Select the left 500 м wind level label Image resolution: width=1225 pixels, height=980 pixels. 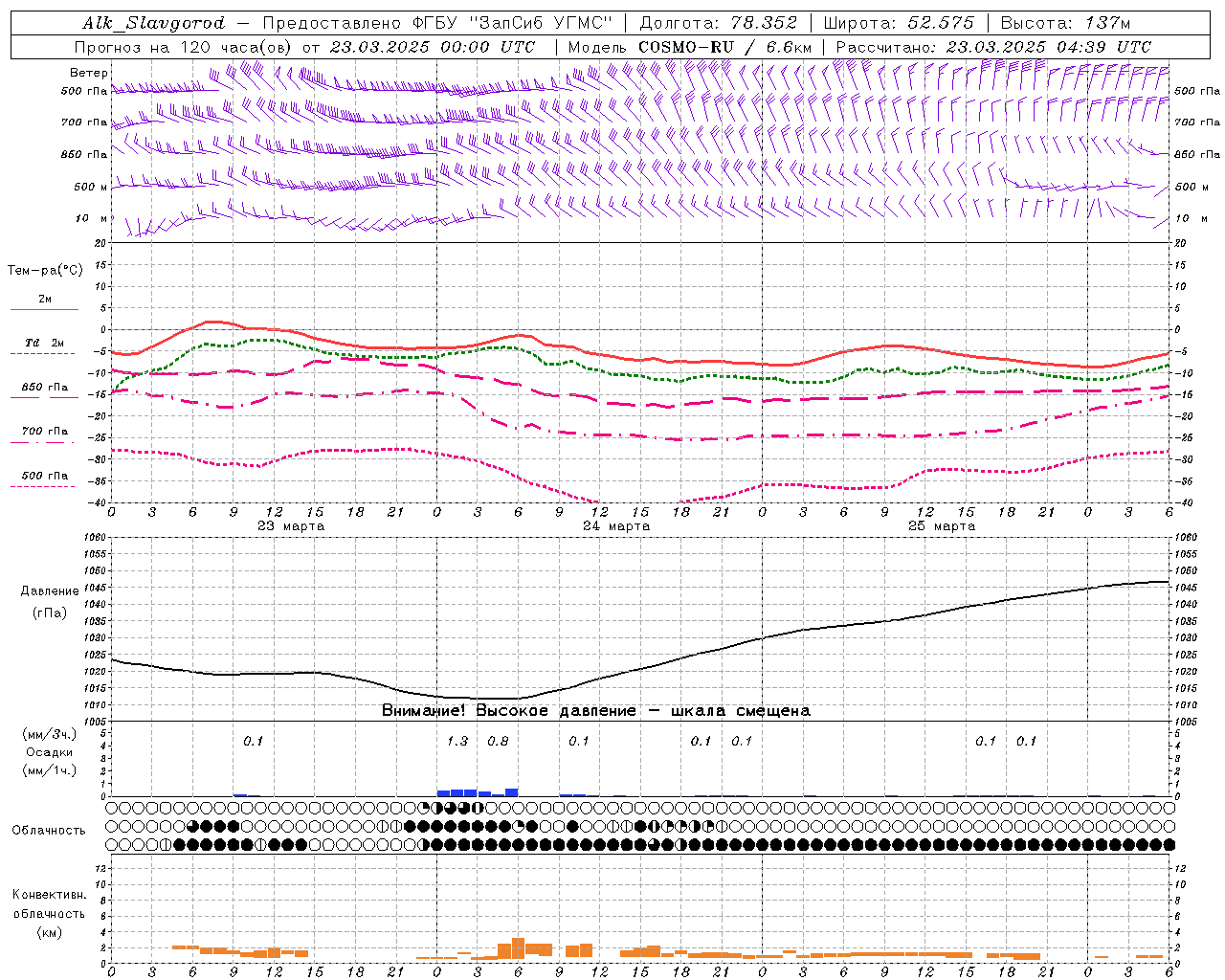[x=91, y=187]
